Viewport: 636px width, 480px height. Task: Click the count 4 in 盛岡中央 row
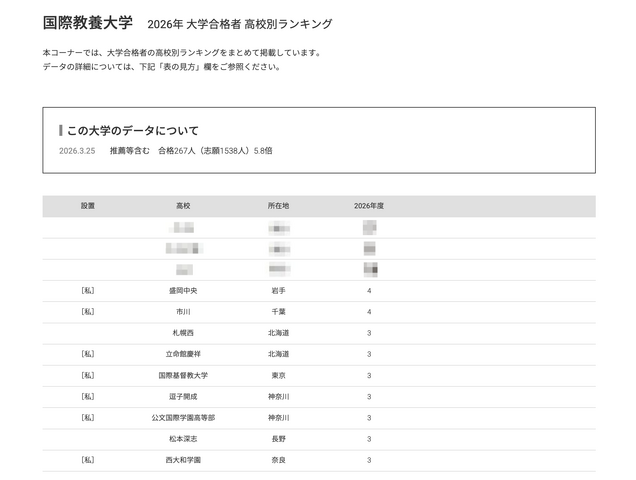(x=369, y=291)
